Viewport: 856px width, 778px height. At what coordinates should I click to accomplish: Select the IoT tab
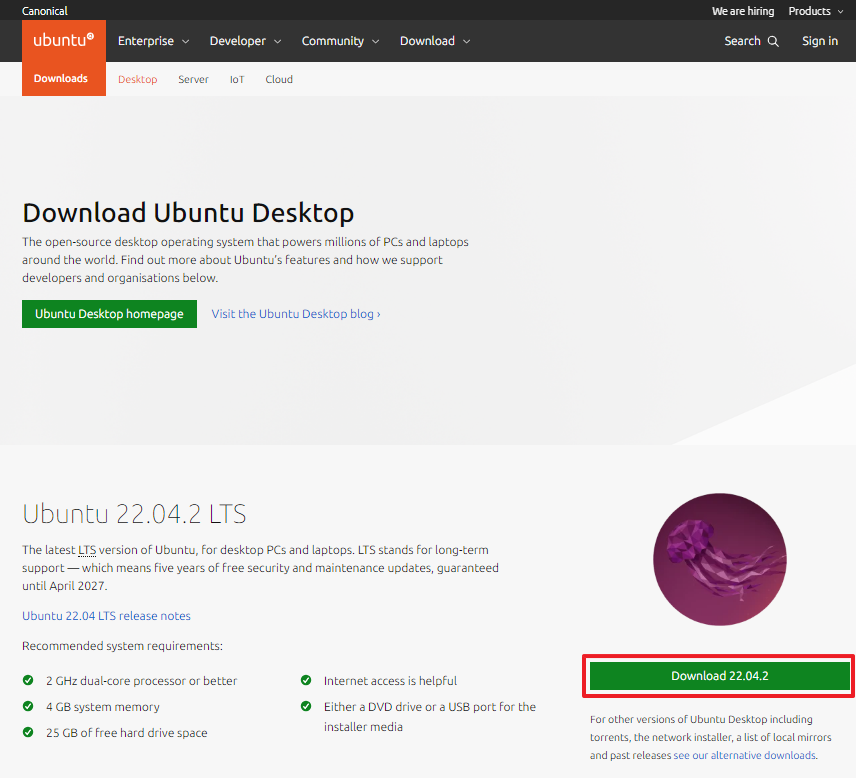pyautogui.click(x=237, y=79)
